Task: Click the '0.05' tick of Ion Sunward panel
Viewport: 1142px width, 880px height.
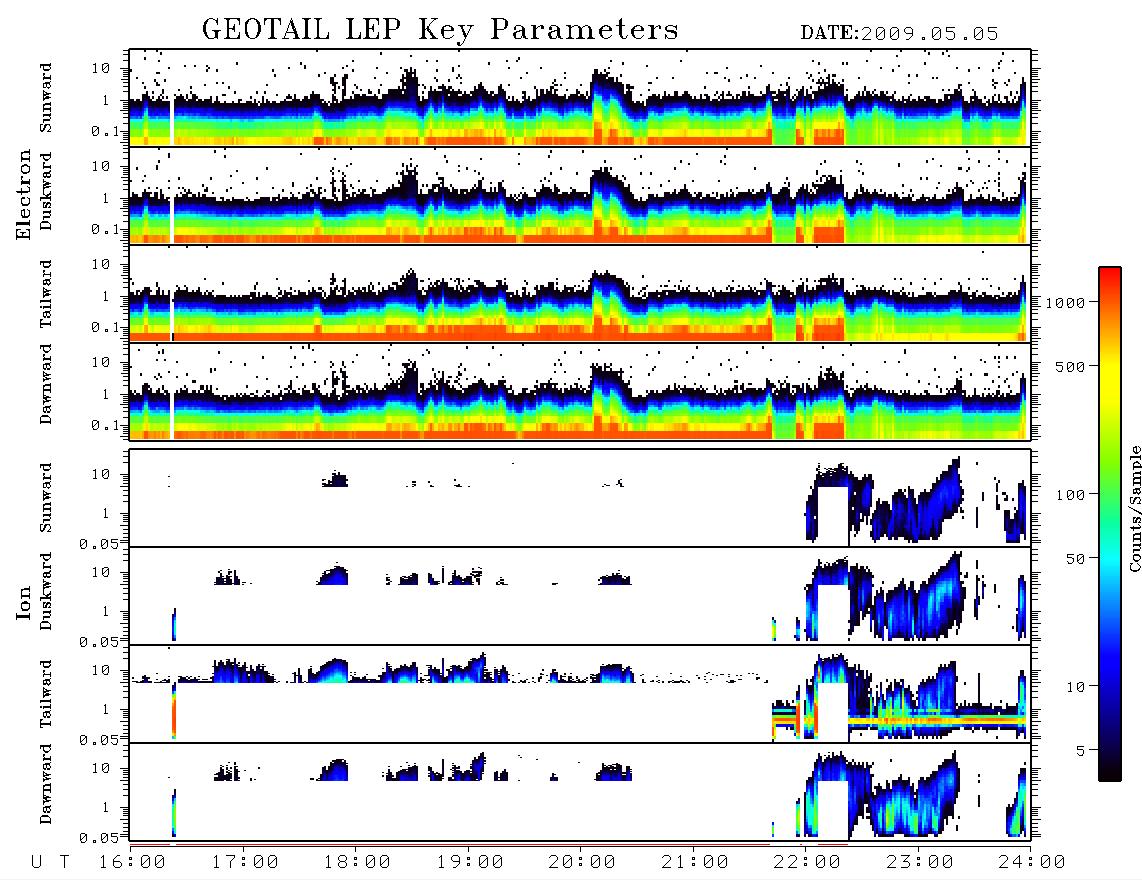Action: click(98, 543)
